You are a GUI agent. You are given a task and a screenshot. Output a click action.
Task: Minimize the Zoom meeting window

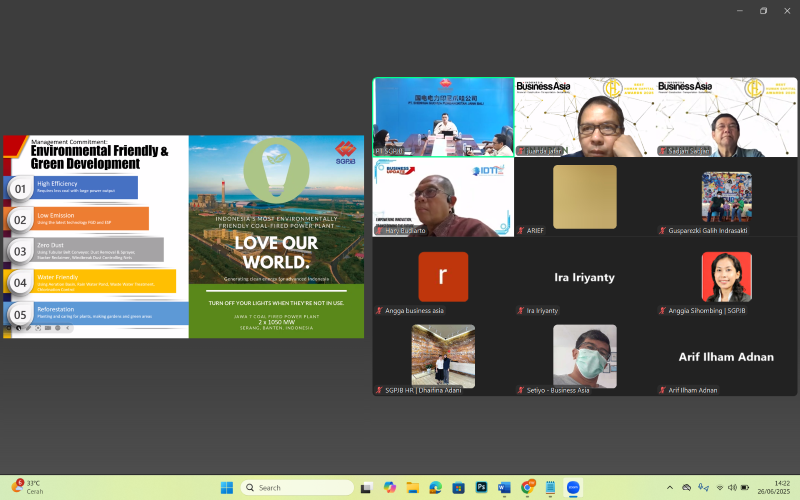(740, 11)
